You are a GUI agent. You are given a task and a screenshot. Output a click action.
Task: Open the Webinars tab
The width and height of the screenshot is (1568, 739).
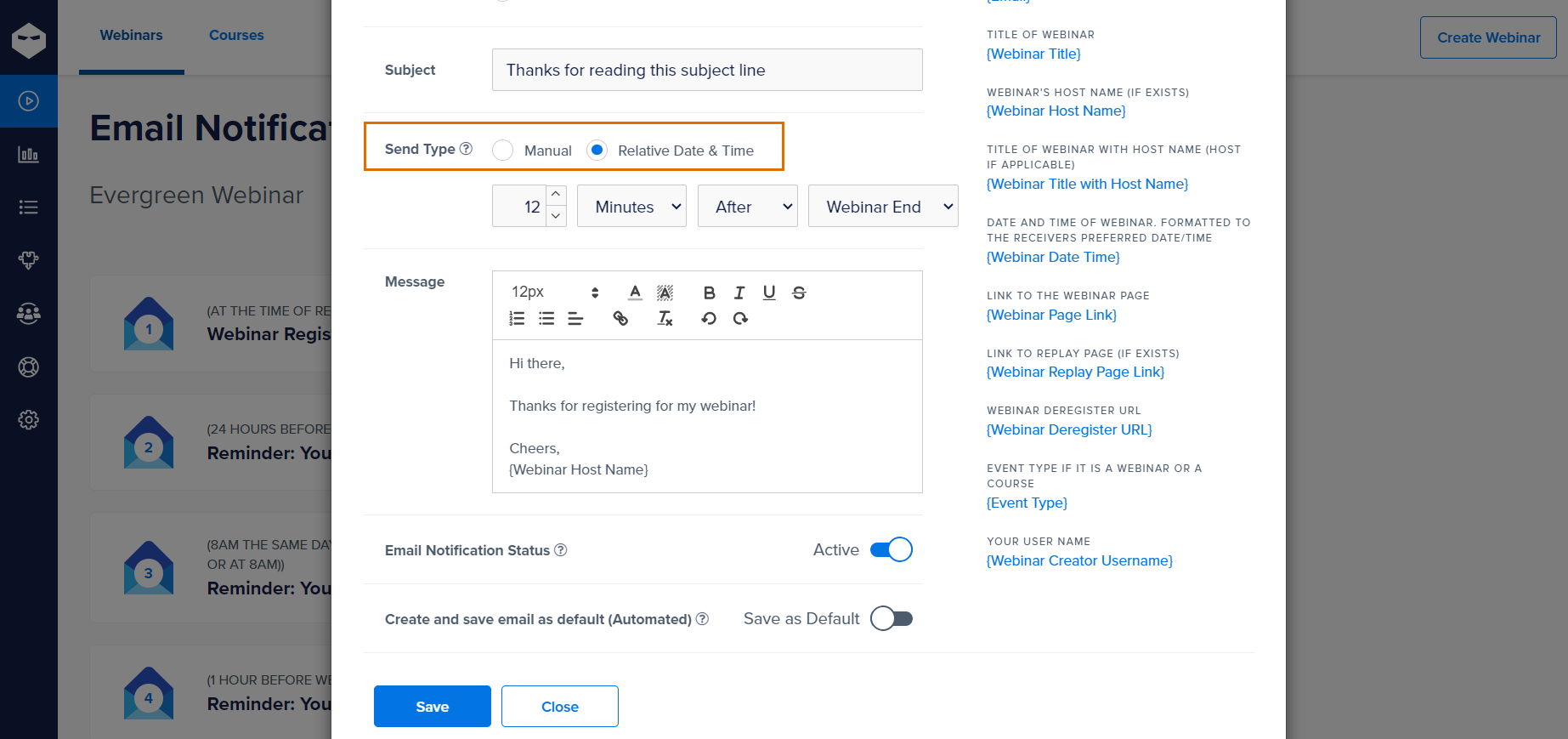[131, 36]
